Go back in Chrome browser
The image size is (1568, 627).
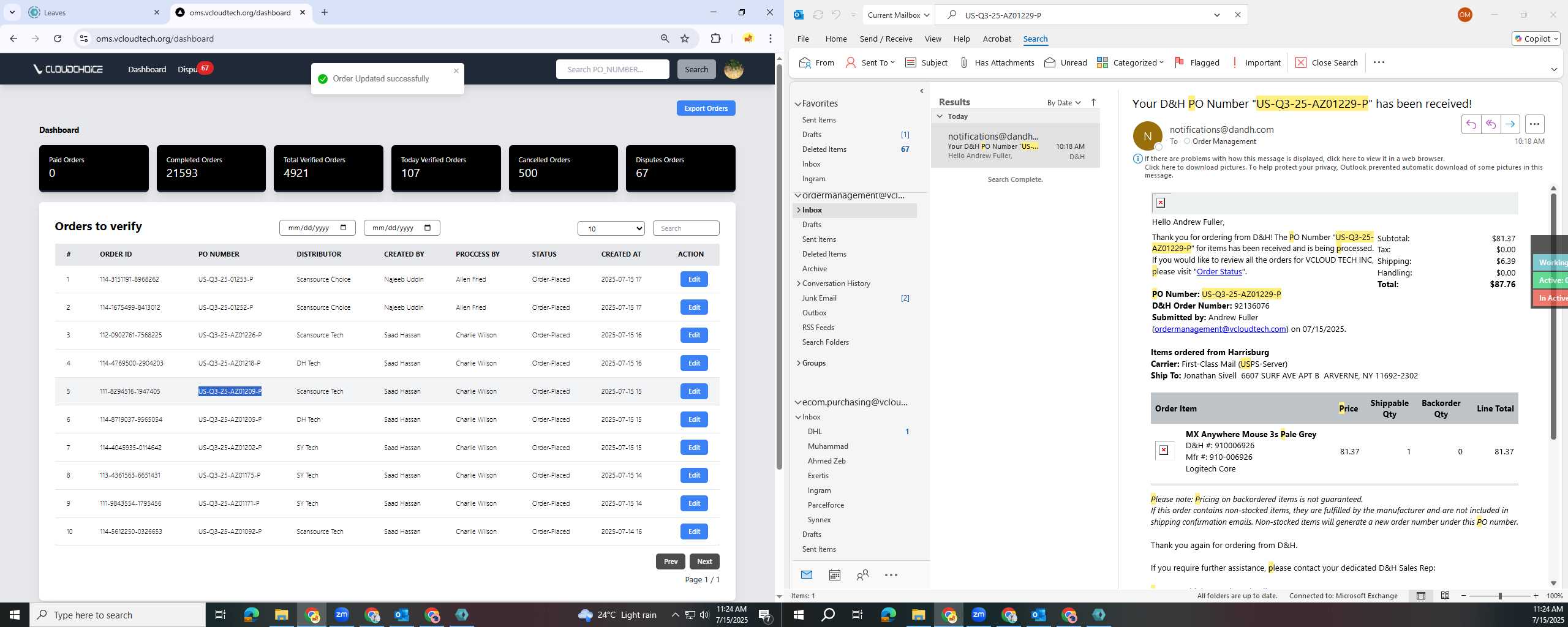13,39
